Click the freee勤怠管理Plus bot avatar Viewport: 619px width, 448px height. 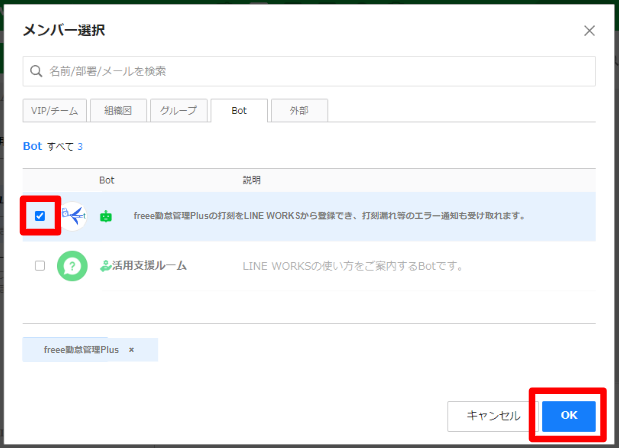[73, 216]
